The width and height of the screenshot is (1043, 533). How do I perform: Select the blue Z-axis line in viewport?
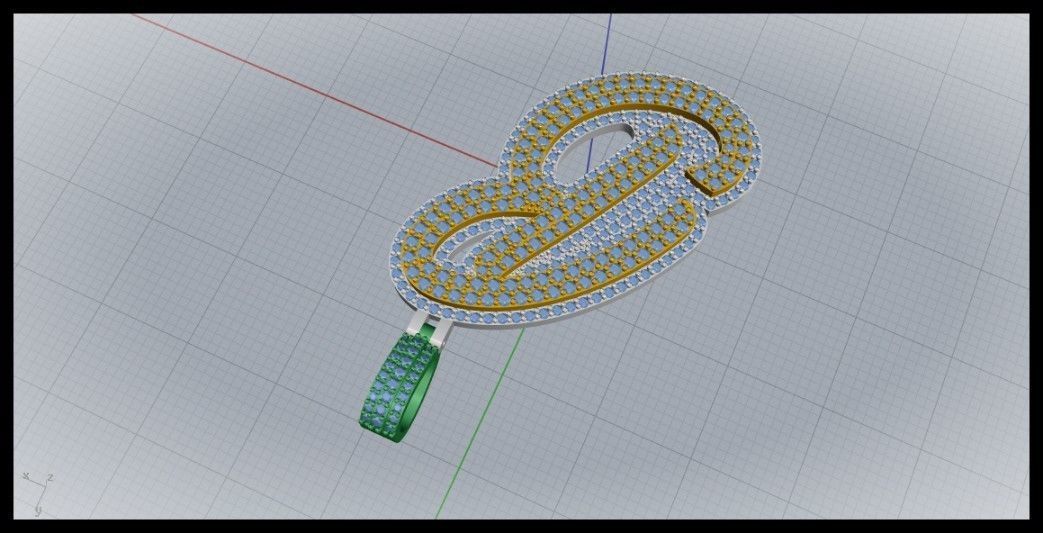pyautogui.click(x=606, y=44)
